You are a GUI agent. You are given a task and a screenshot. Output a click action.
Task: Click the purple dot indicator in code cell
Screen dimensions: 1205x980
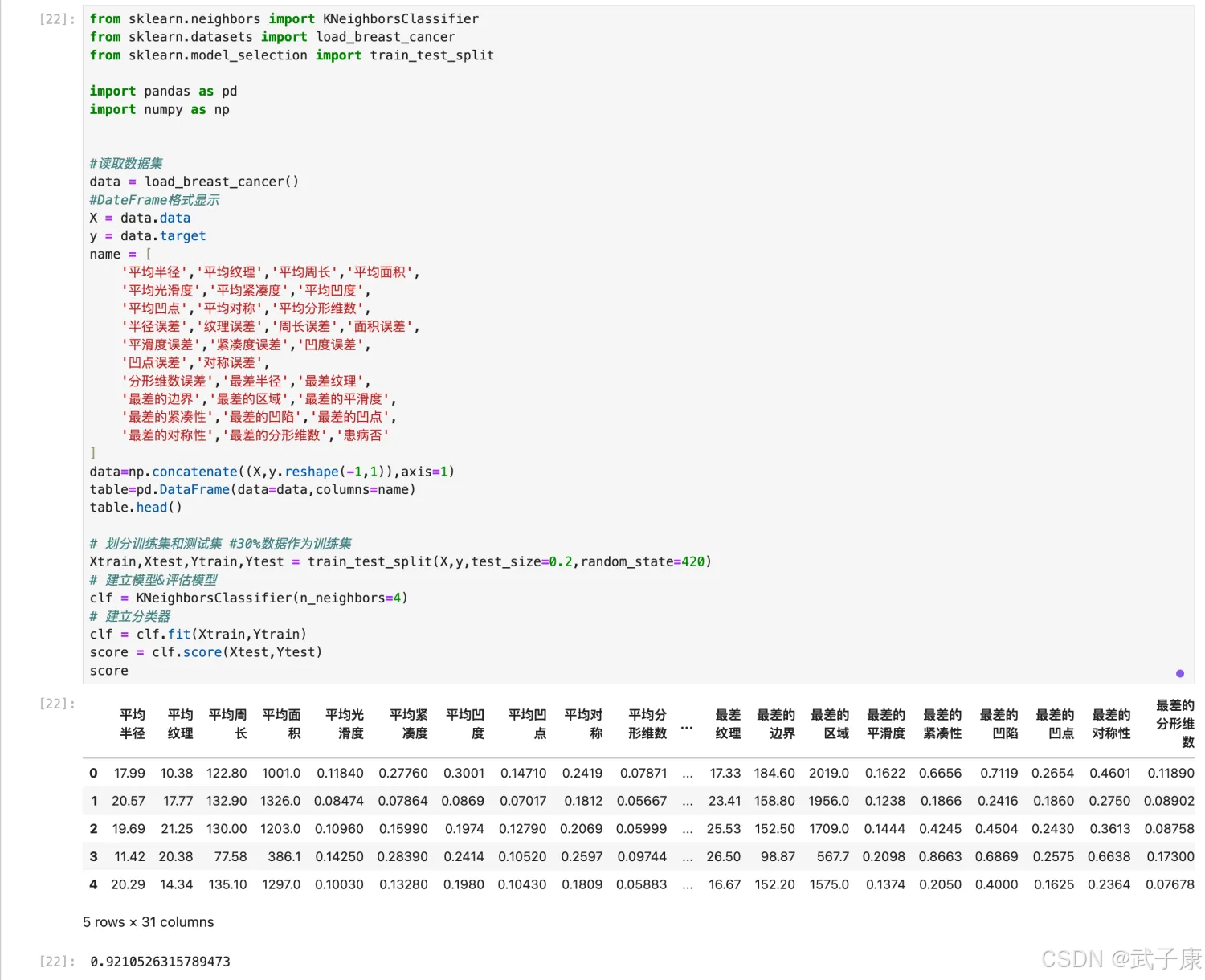coord(1179,673)
